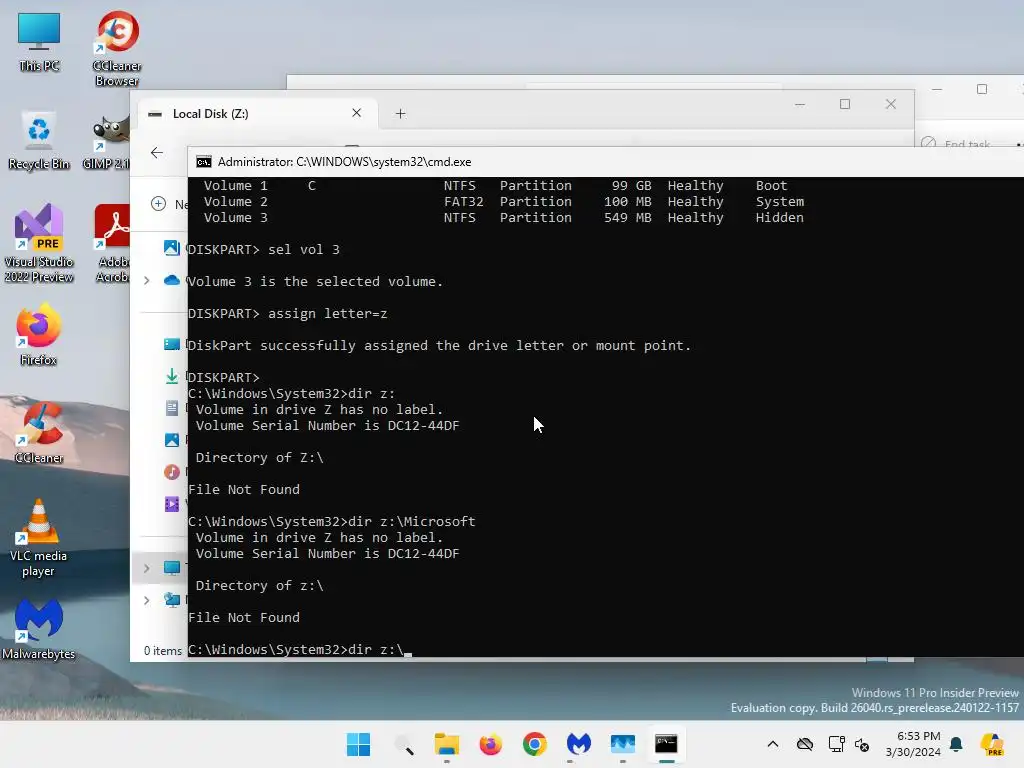Image resolution: width=1024 pixels, height=768 pixels.
Task: Open Malwarebytes from the taskbar
Action: point(579,744)
